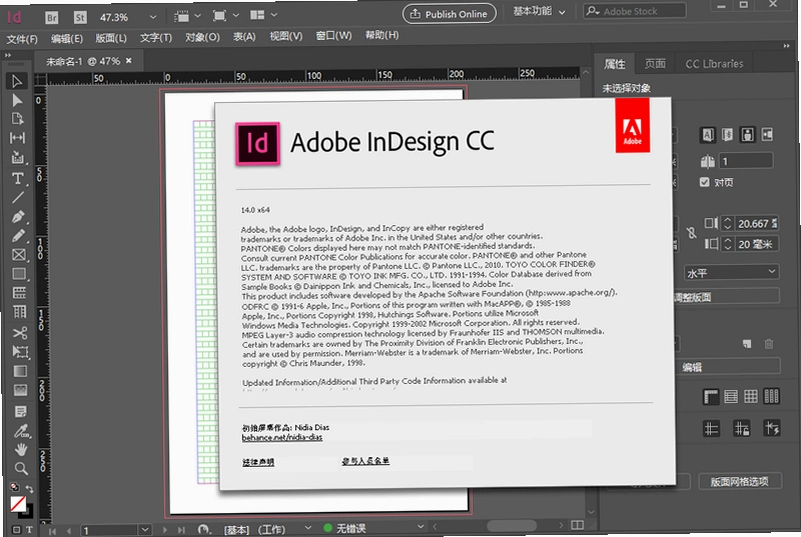This screenshot has height=537, width=801.
Task: Select the Gradient Swatch tool
Action: pos(20,371)
